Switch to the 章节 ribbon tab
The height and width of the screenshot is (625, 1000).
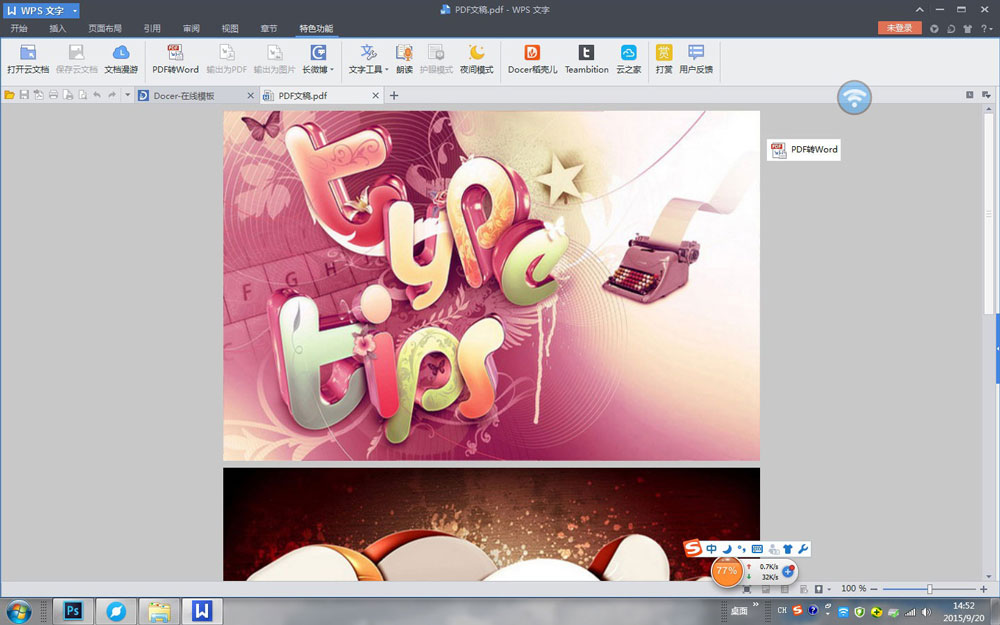click(x=268, y=29)
